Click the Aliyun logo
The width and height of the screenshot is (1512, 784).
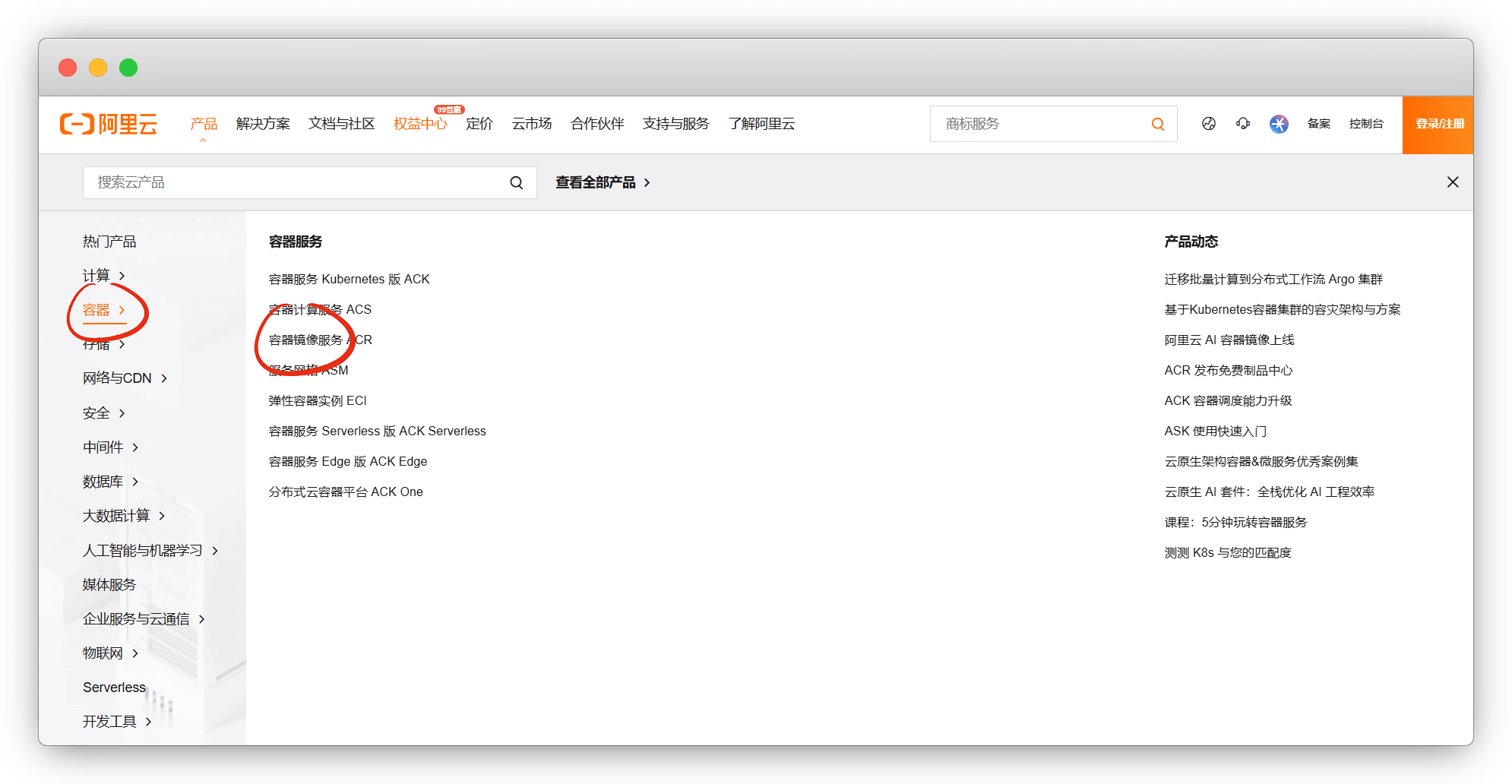(109, 124)
